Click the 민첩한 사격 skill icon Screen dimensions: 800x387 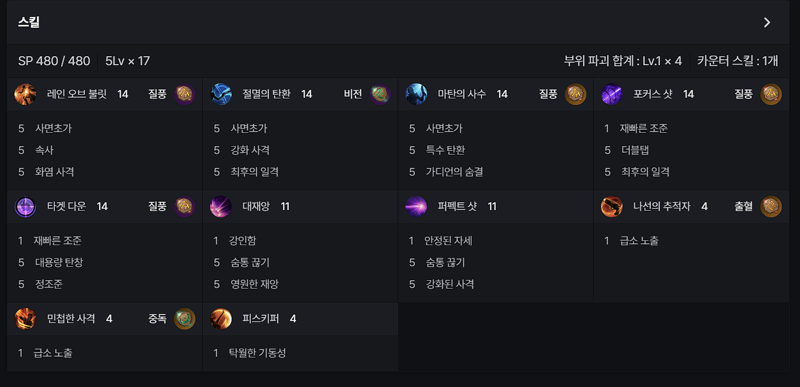tap(25, 319)
